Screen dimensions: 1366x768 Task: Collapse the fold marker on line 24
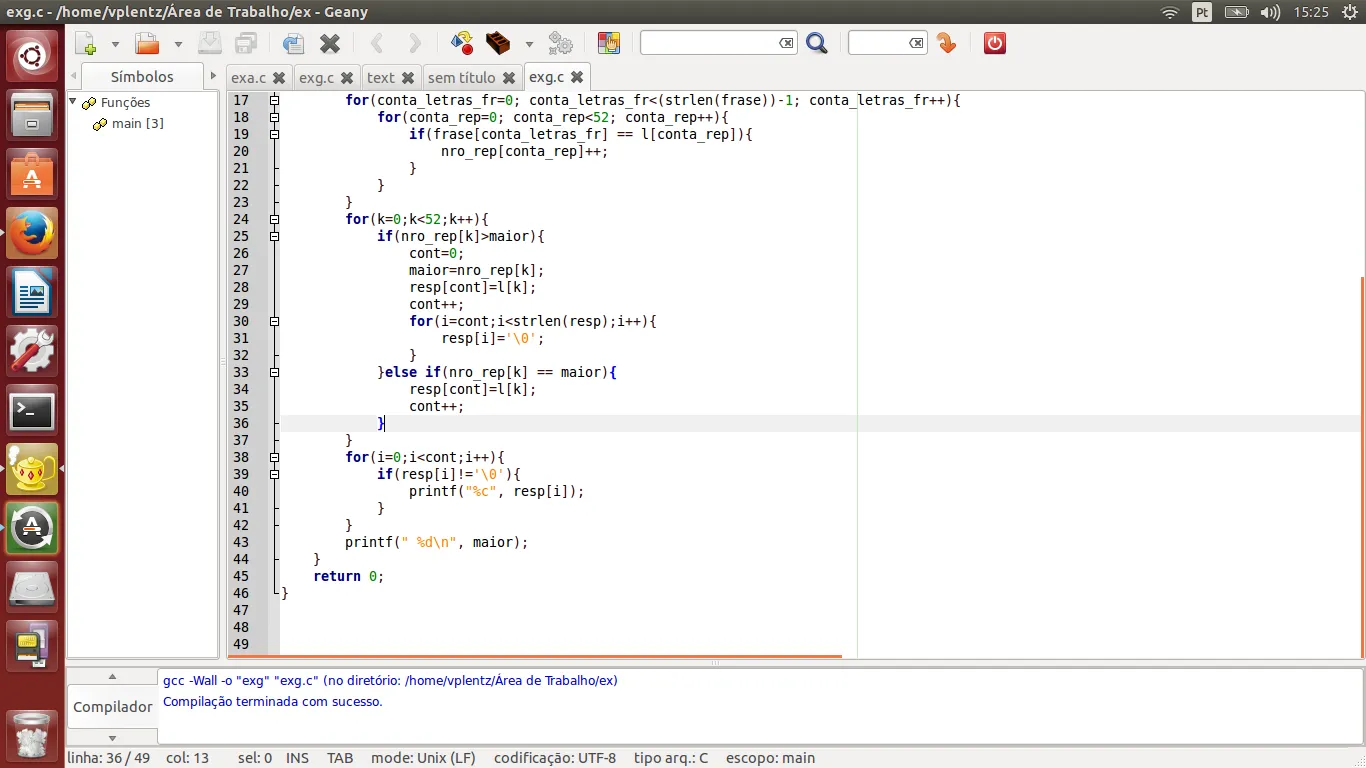coord(274,219)
